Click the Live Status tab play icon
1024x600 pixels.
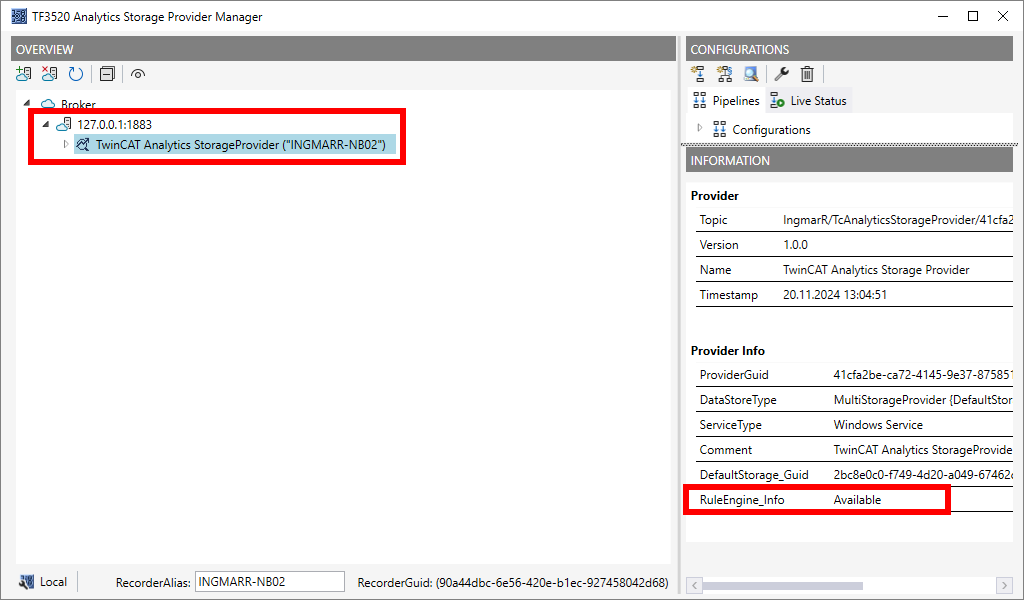[777, 101]
